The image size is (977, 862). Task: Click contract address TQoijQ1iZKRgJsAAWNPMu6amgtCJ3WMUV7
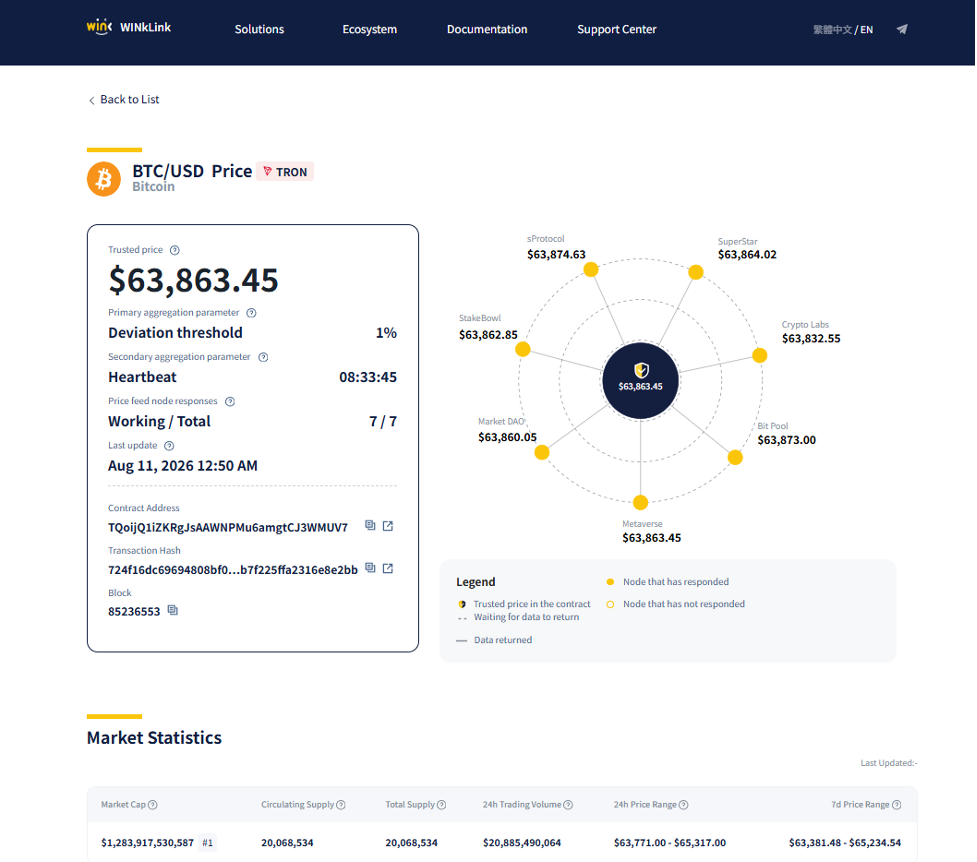[x=227, y=527]
